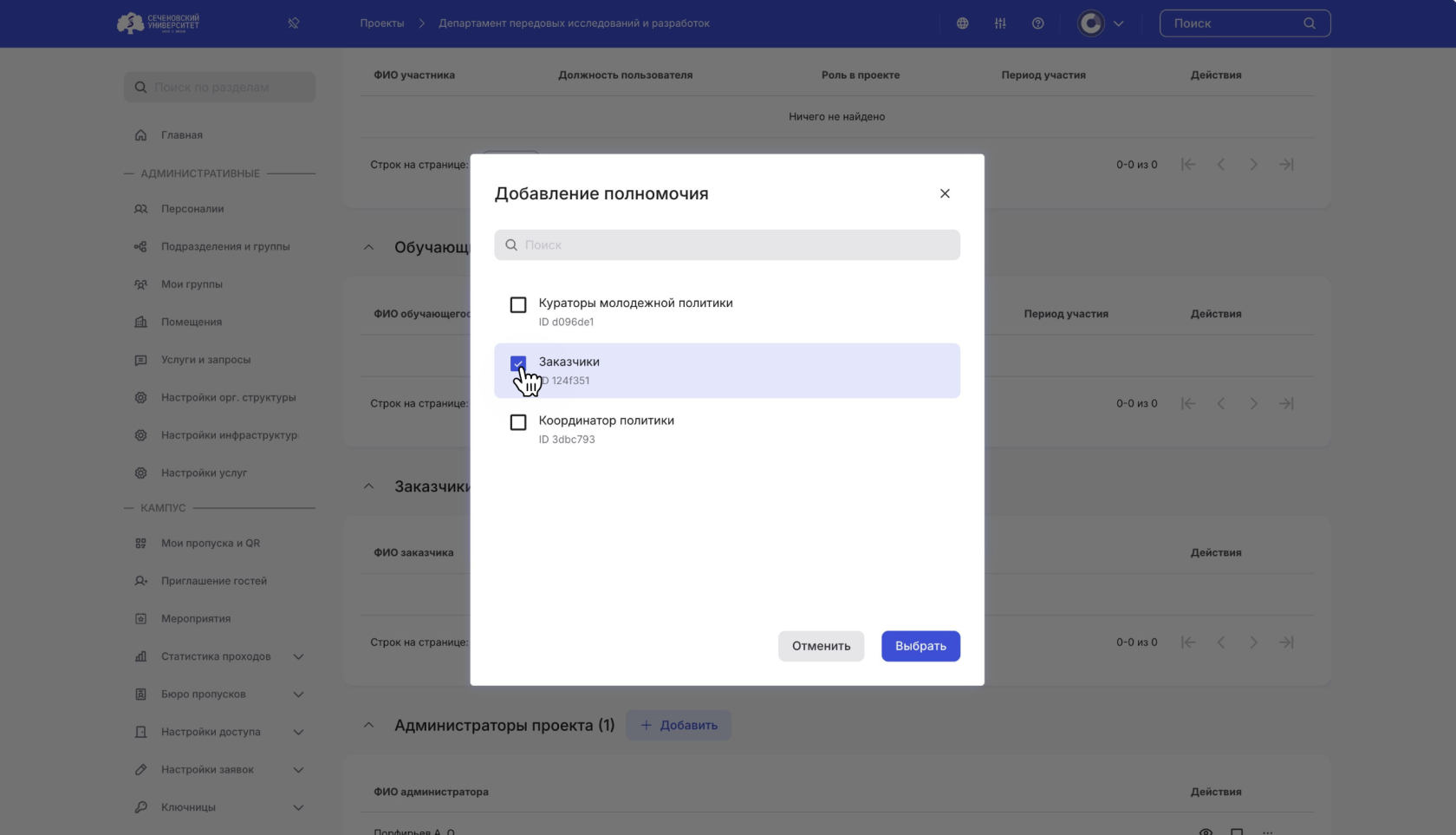Click the pin icon next to university logo
The width and height of the screenshot is (1456, 835).
(293, 23)
